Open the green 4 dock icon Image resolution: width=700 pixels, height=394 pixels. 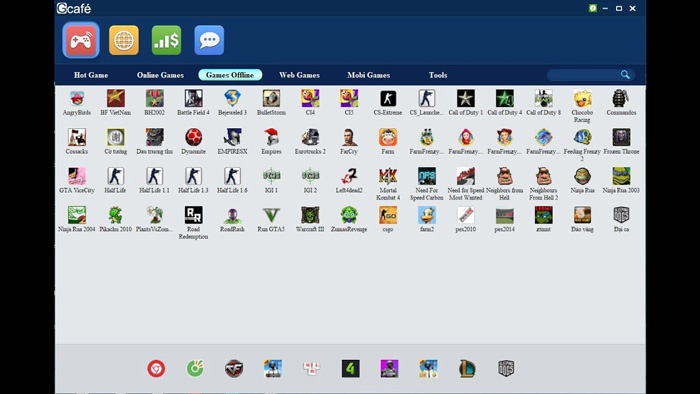(350, 369)
